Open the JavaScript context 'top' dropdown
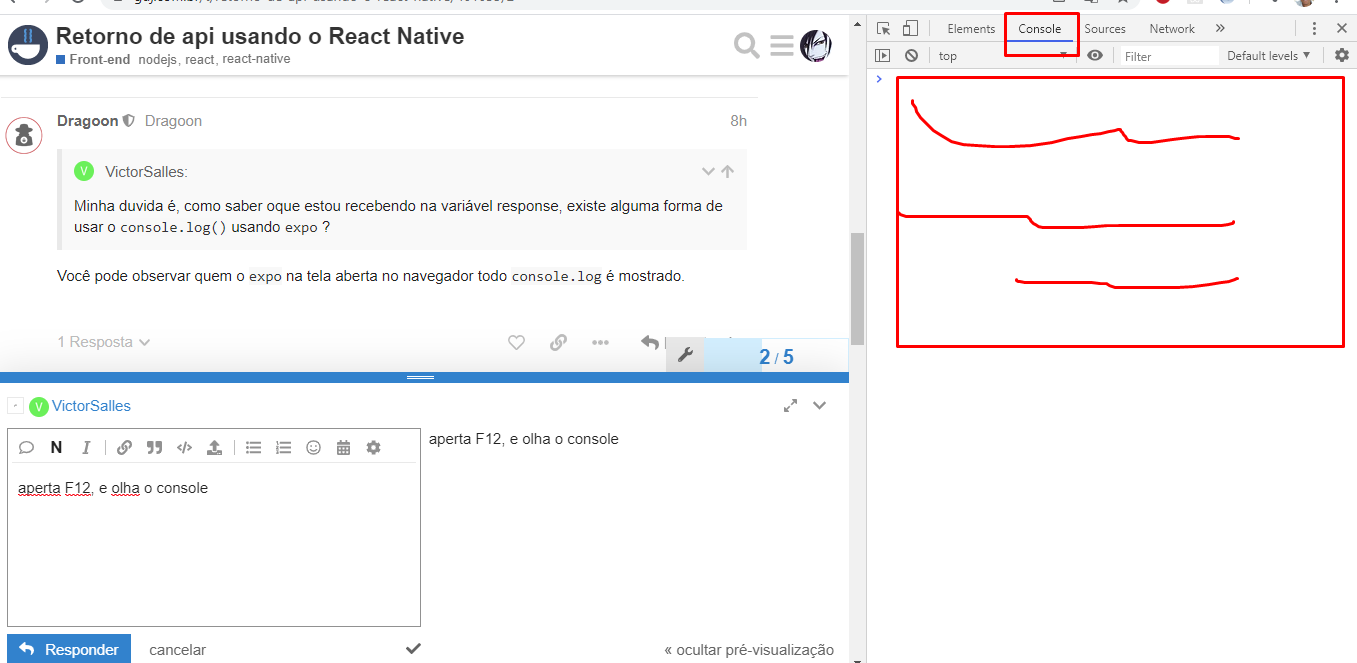 pos(1003,56)
